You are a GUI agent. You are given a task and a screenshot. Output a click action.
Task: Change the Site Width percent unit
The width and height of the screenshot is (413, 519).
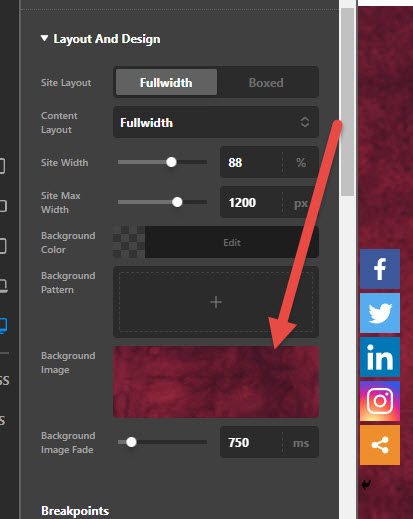click(301, 163)
